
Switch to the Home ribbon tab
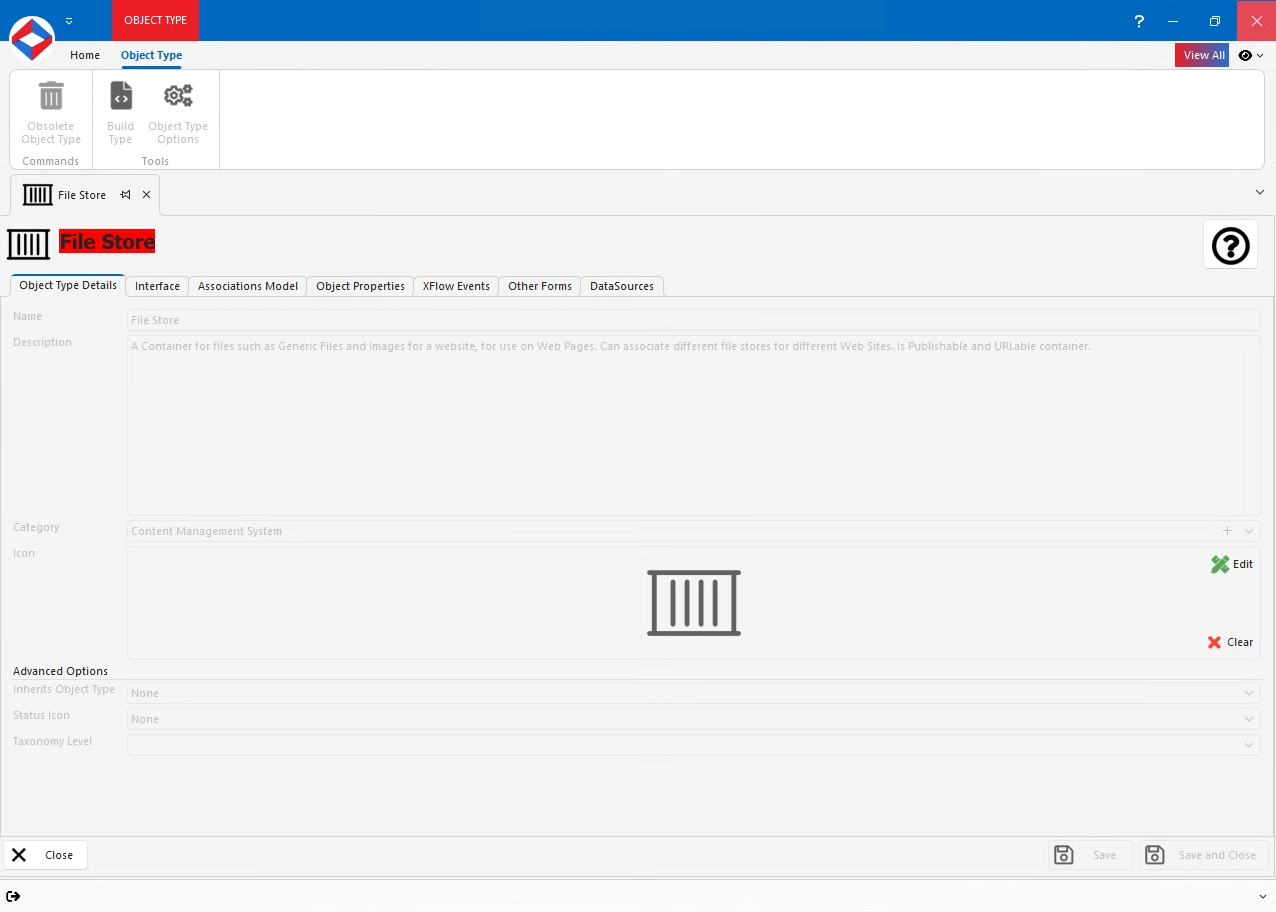click(x=84, y=55)
